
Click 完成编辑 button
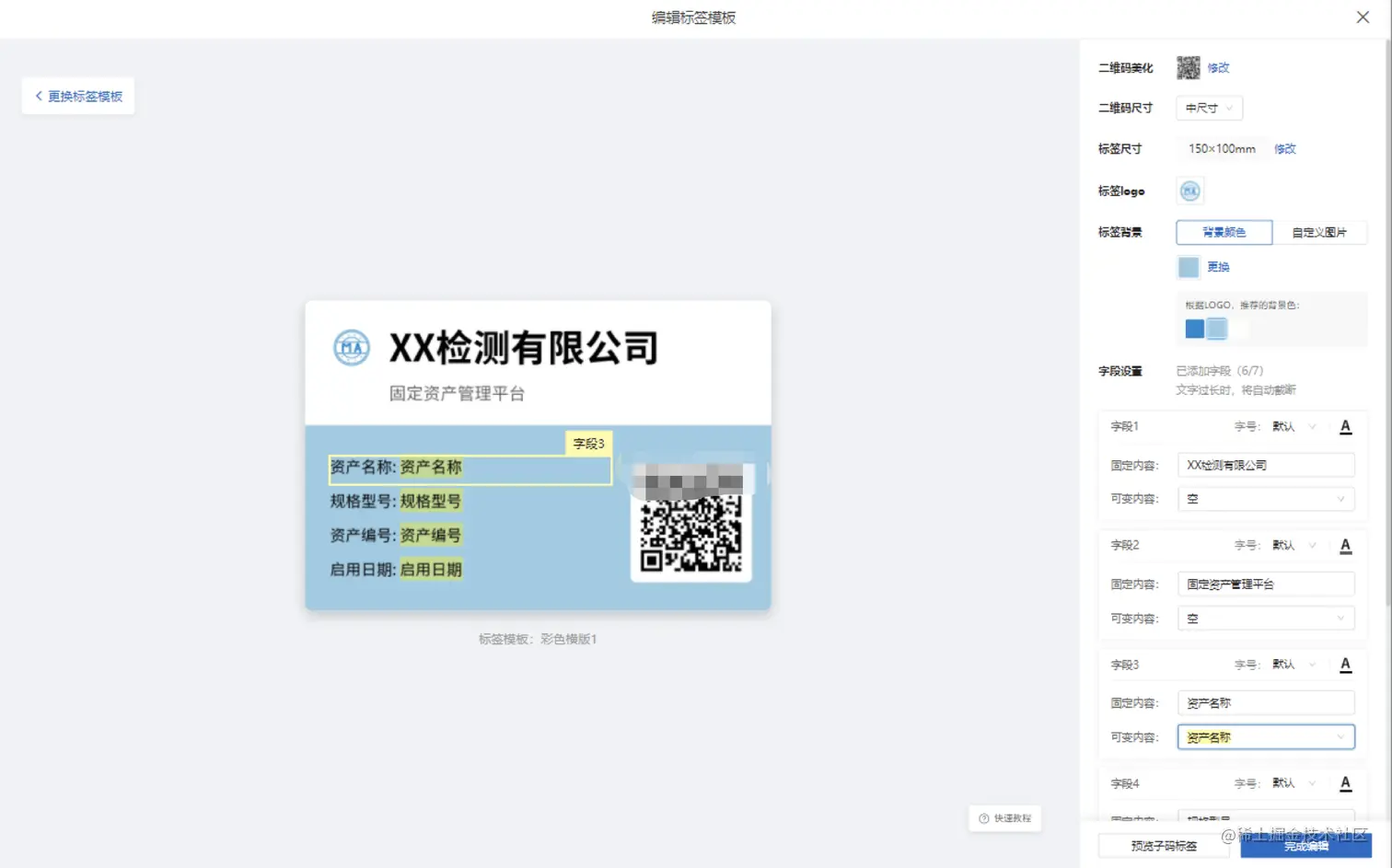[x=1305, y=846]
